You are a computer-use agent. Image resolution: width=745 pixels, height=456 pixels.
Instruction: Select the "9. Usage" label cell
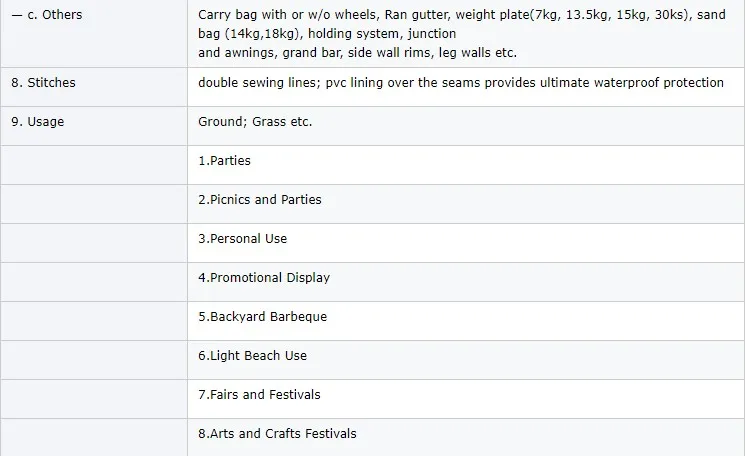point(37,121)
